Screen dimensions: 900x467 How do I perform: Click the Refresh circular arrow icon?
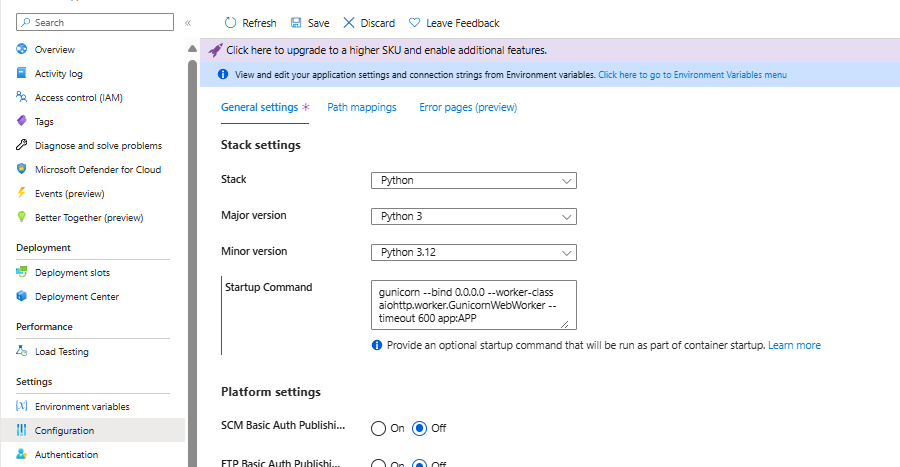230,22
